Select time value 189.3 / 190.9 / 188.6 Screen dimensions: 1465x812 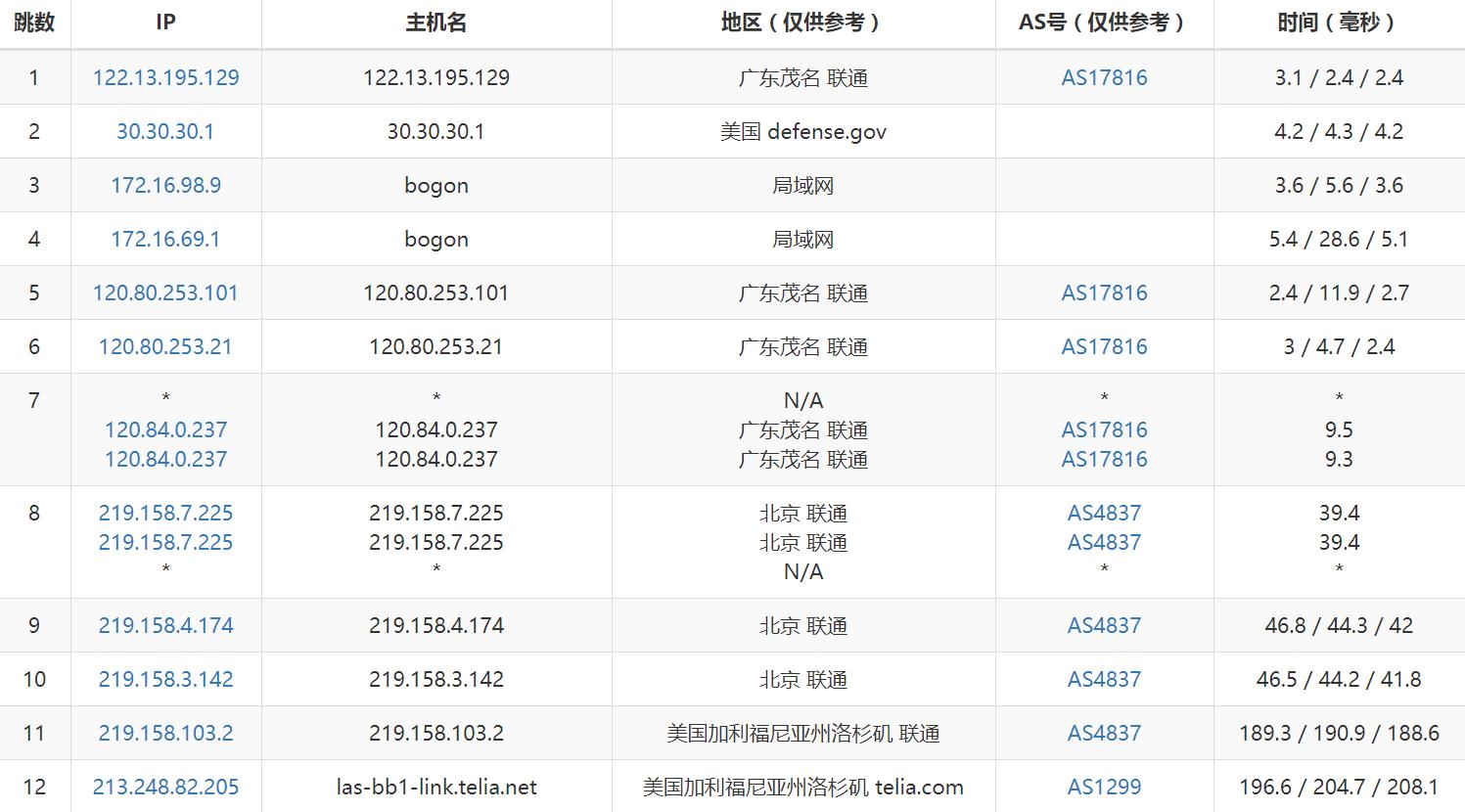coord(1339,734)
